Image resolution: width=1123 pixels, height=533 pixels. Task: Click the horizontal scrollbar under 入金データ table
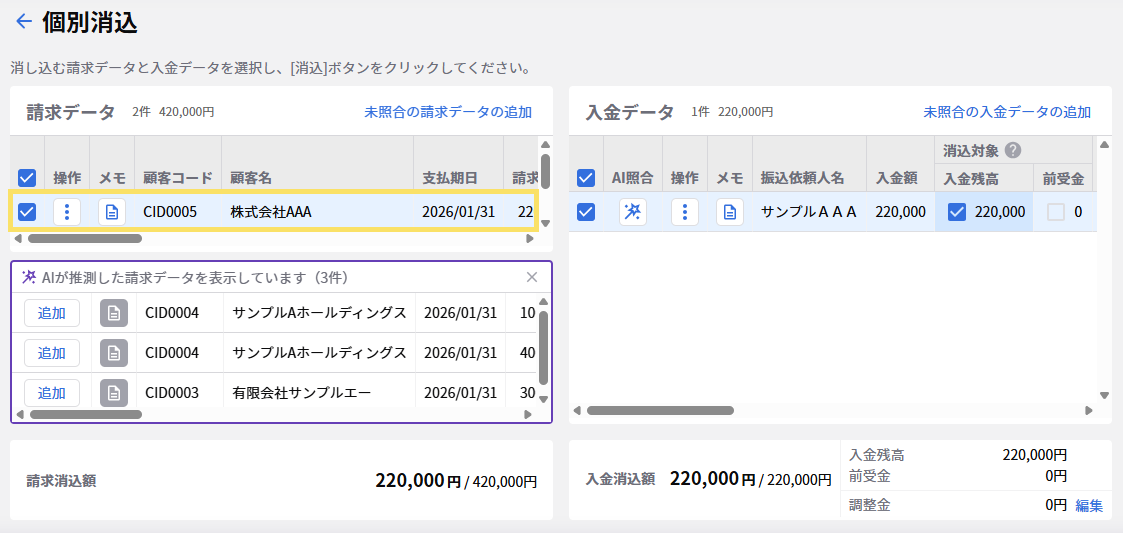point(660,410)
